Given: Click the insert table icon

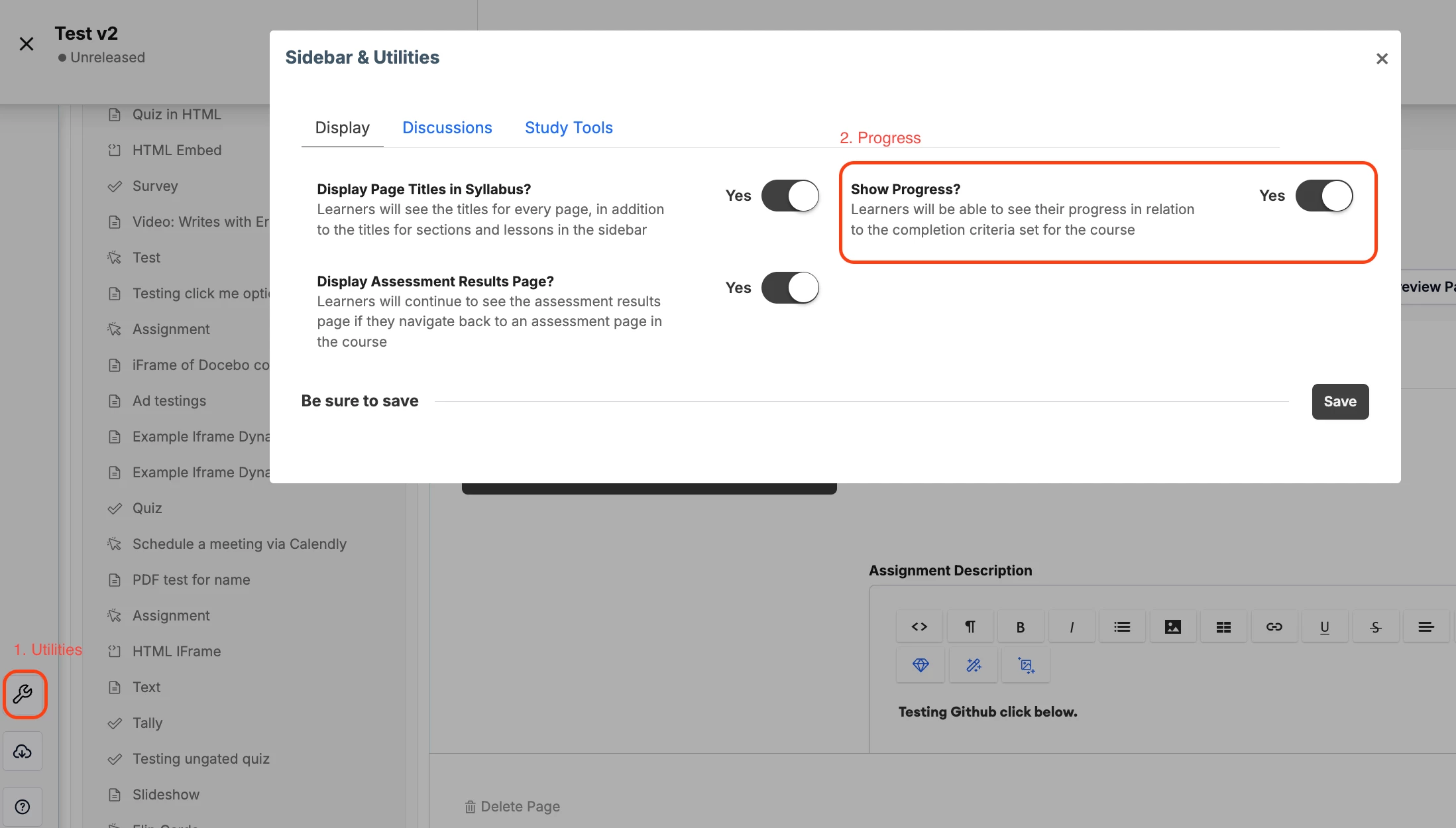Looking at the screenshot, I should [x=1223, y=626].
